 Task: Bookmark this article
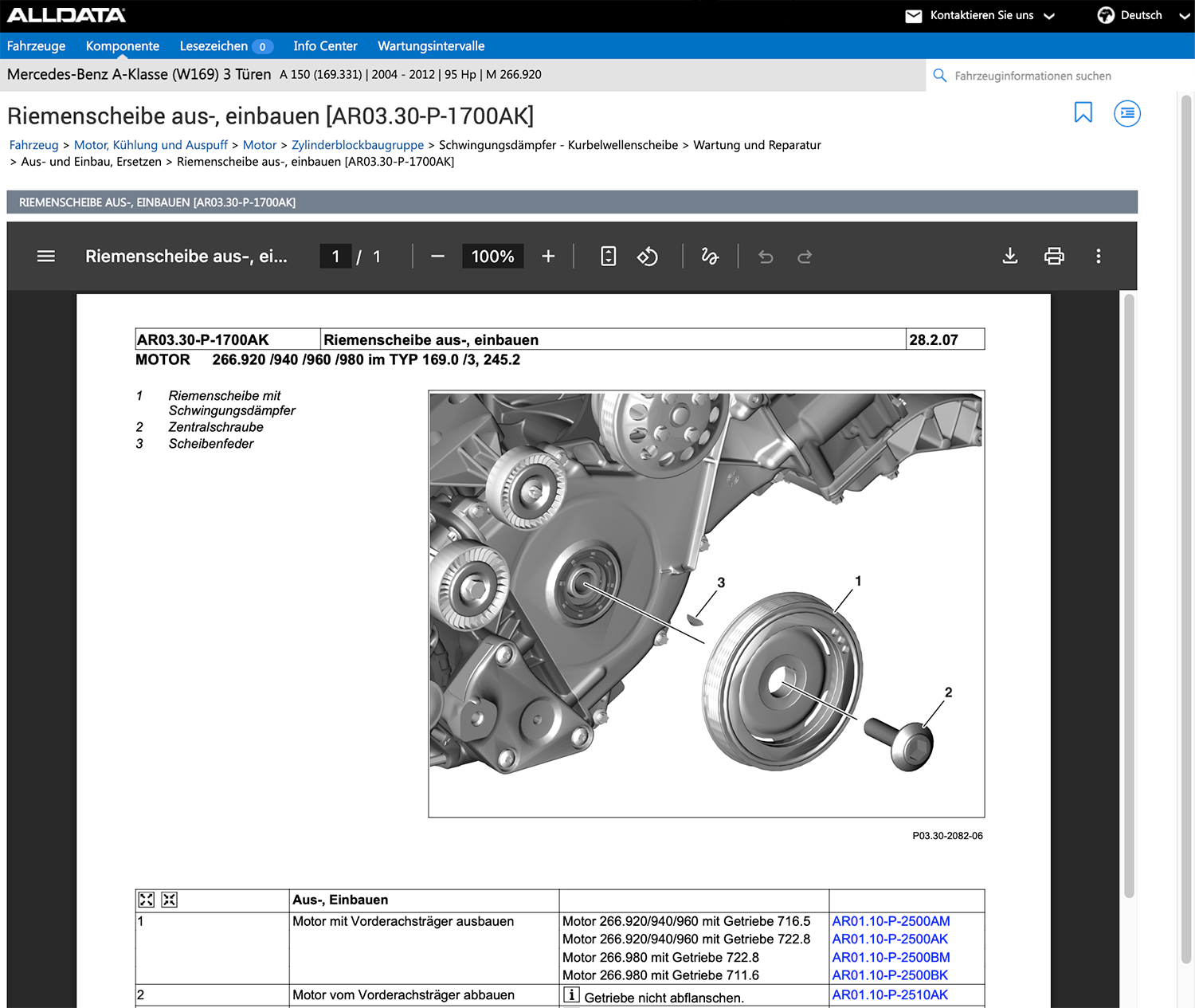[x=1083, y=112]
